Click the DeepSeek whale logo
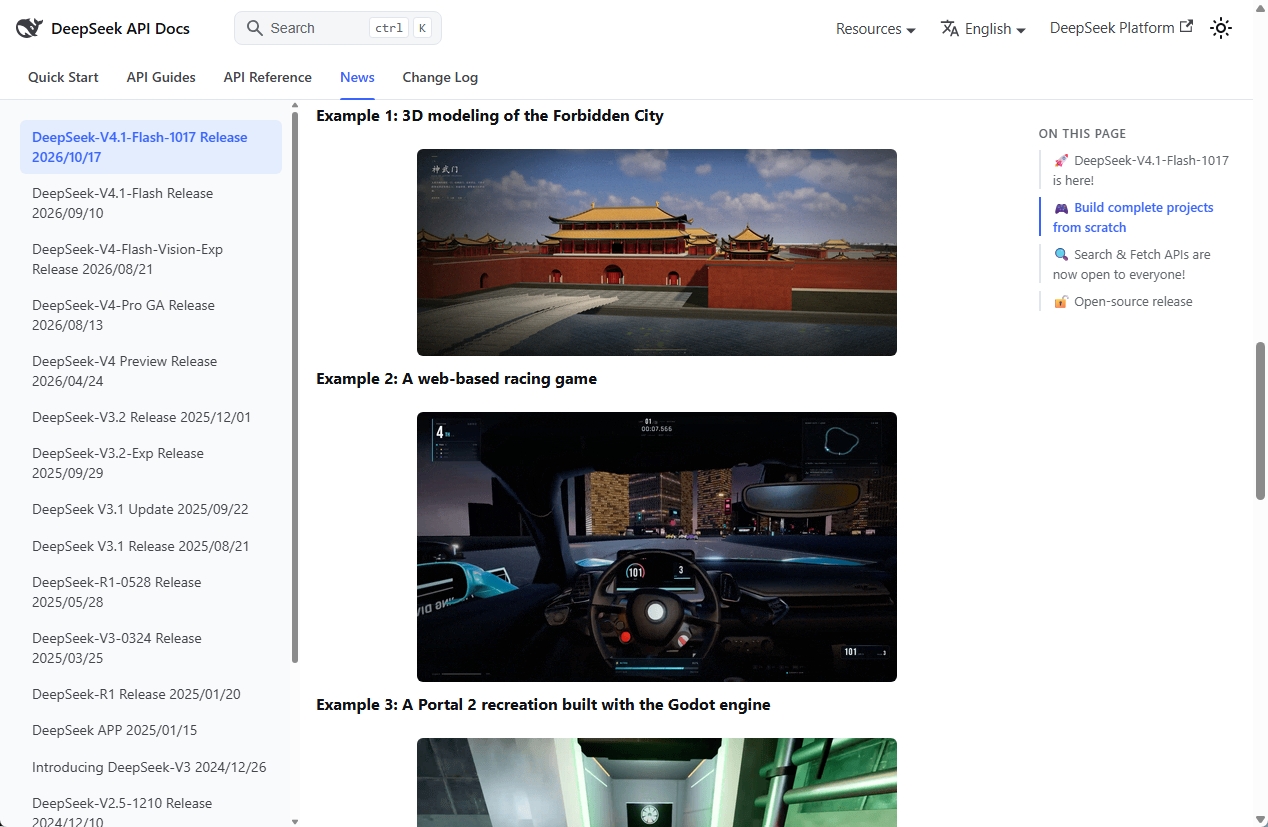Image resolution: width=1268 pixels, height=827 pixels. point(29,28)
